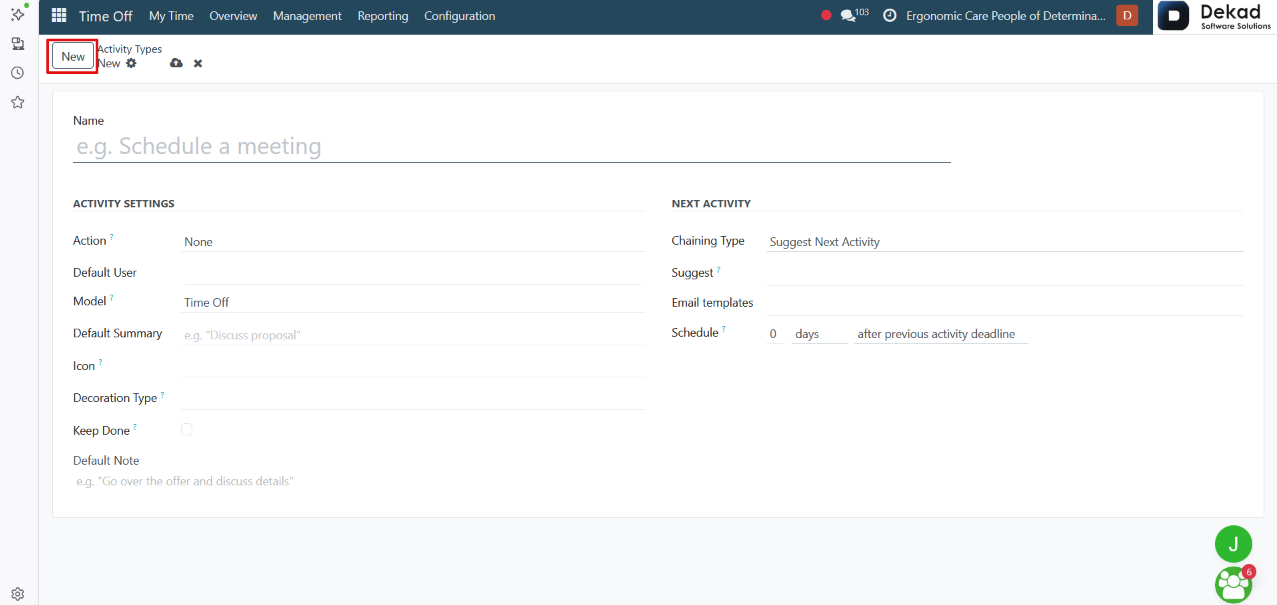Discard changes with the X icon
Image resolution: width=1277 pixels, height=605 pixels.
(x=198, y=63)
